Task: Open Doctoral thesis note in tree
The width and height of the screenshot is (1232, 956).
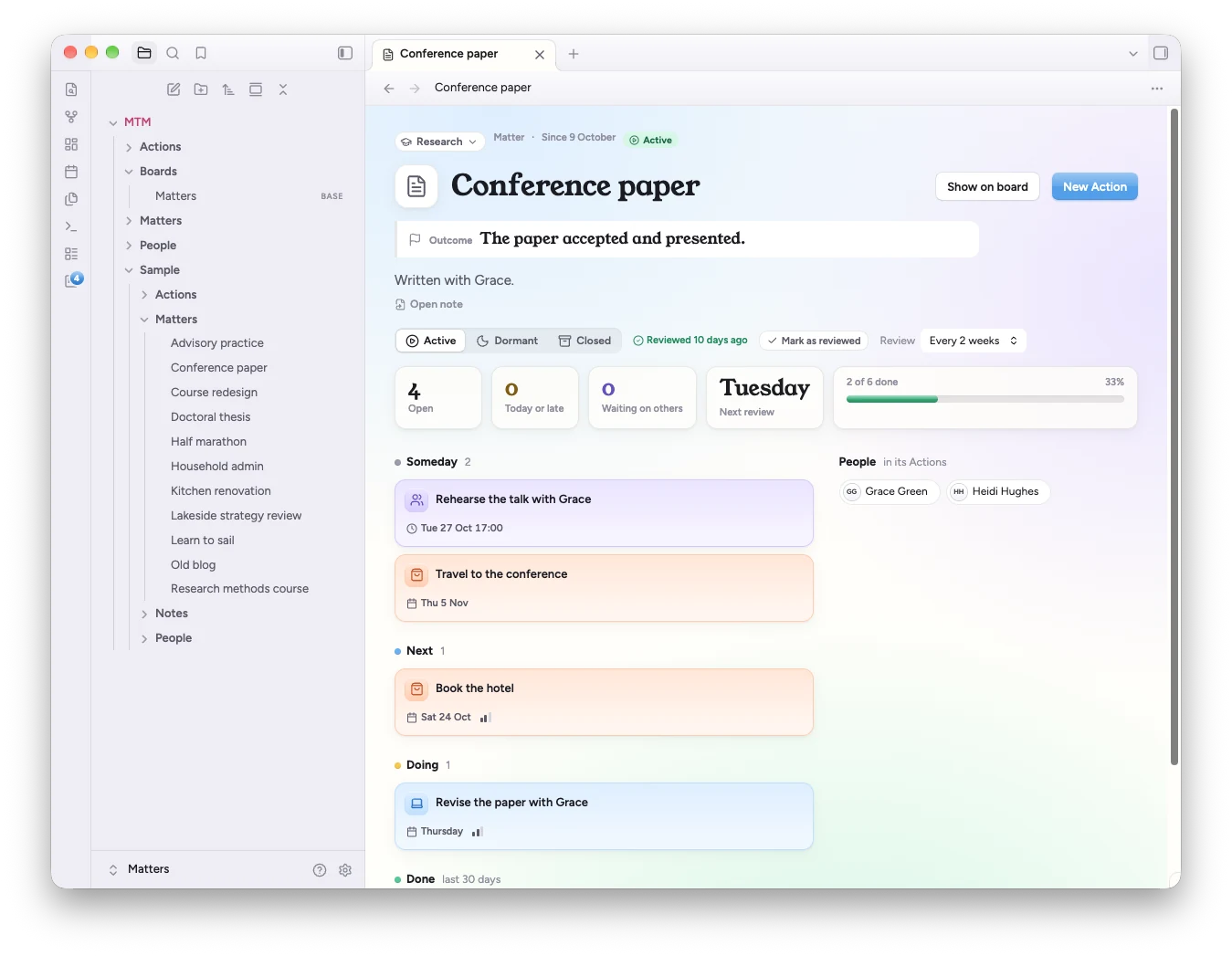Action: 210,417
